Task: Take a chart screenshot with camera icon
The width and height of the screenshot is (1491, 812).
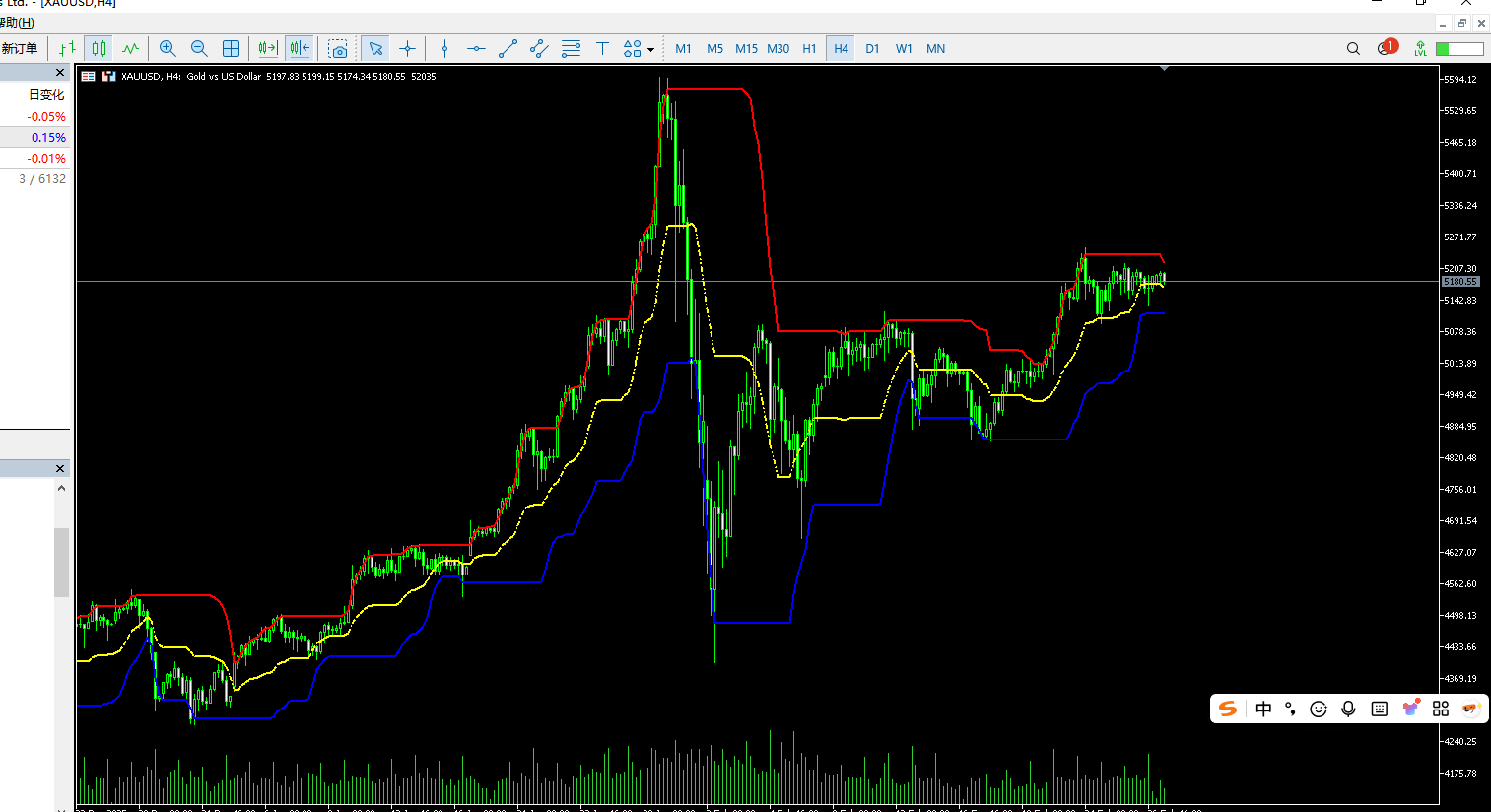Action: coord(338,48)
